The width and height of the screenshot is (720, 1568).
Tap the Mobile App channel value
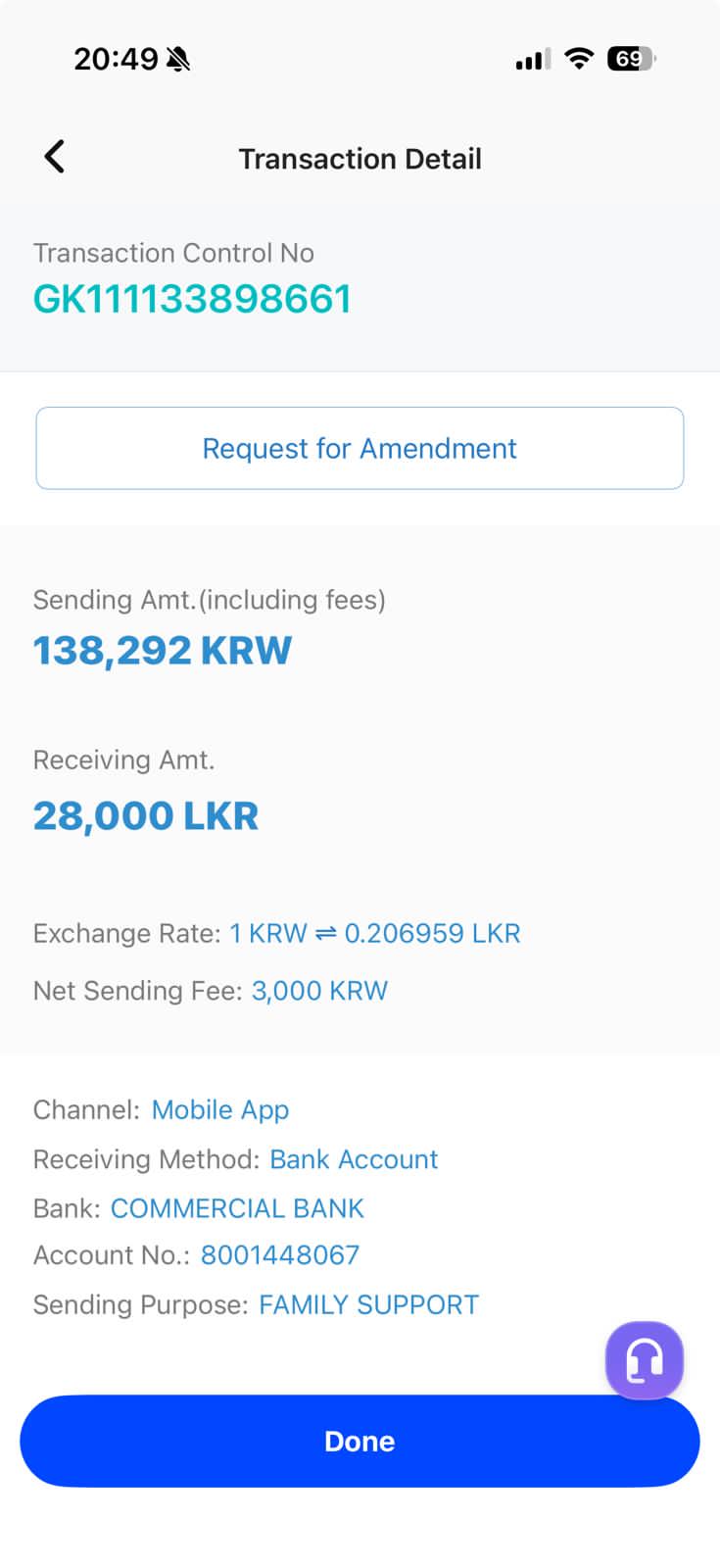(x=220, y=1110)
